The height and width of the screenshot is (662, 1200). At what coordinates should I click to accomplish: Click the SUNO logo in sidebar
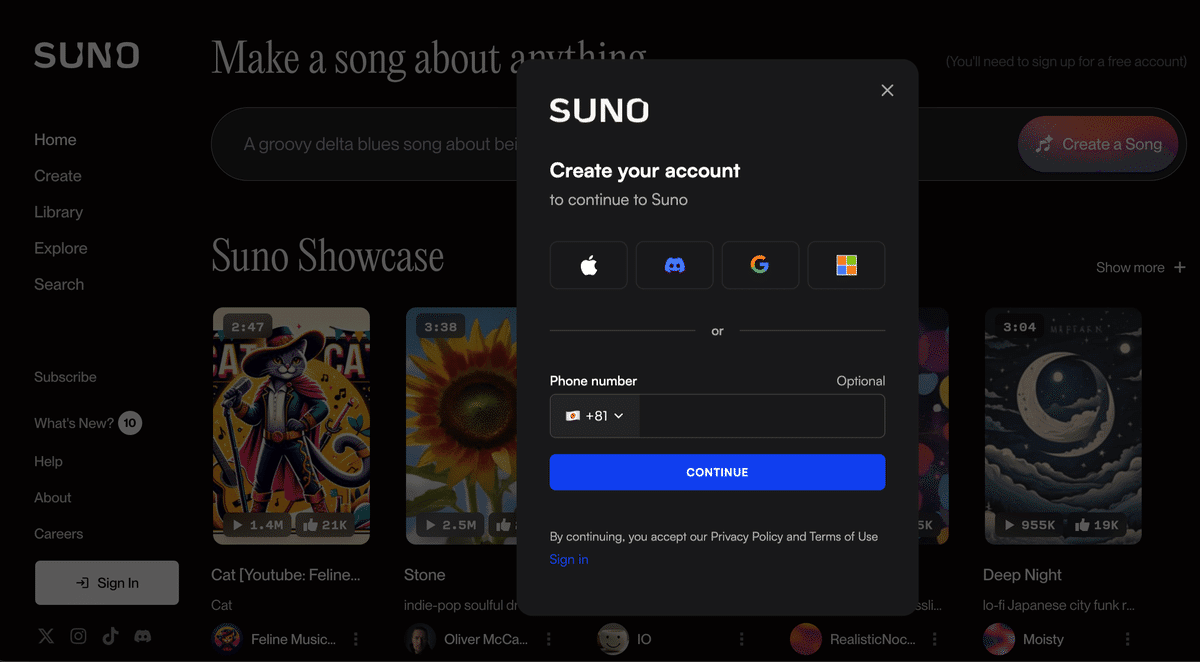(86, 55)
